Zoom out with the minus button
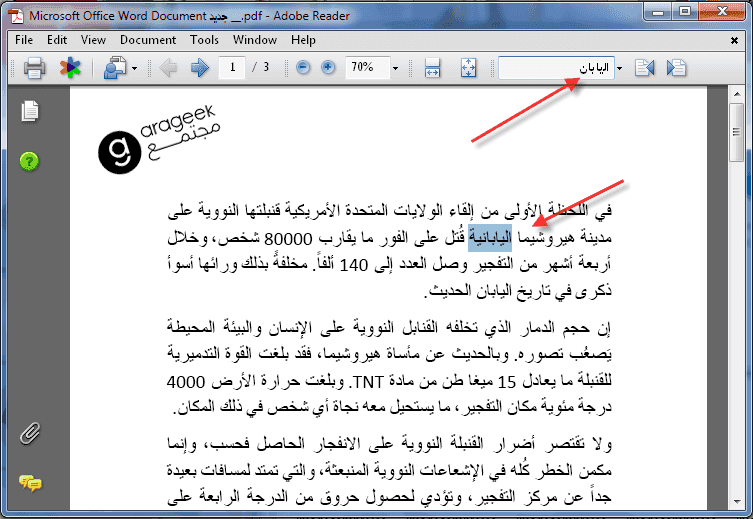Viewport: 753px width, 519px height. coord(304,68)
